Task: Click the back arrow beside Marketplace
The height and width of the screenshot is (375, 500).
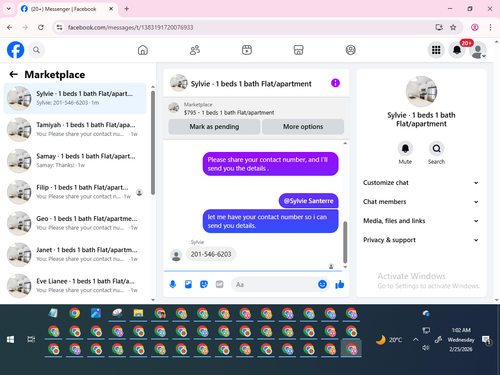Action: point(13,74)
